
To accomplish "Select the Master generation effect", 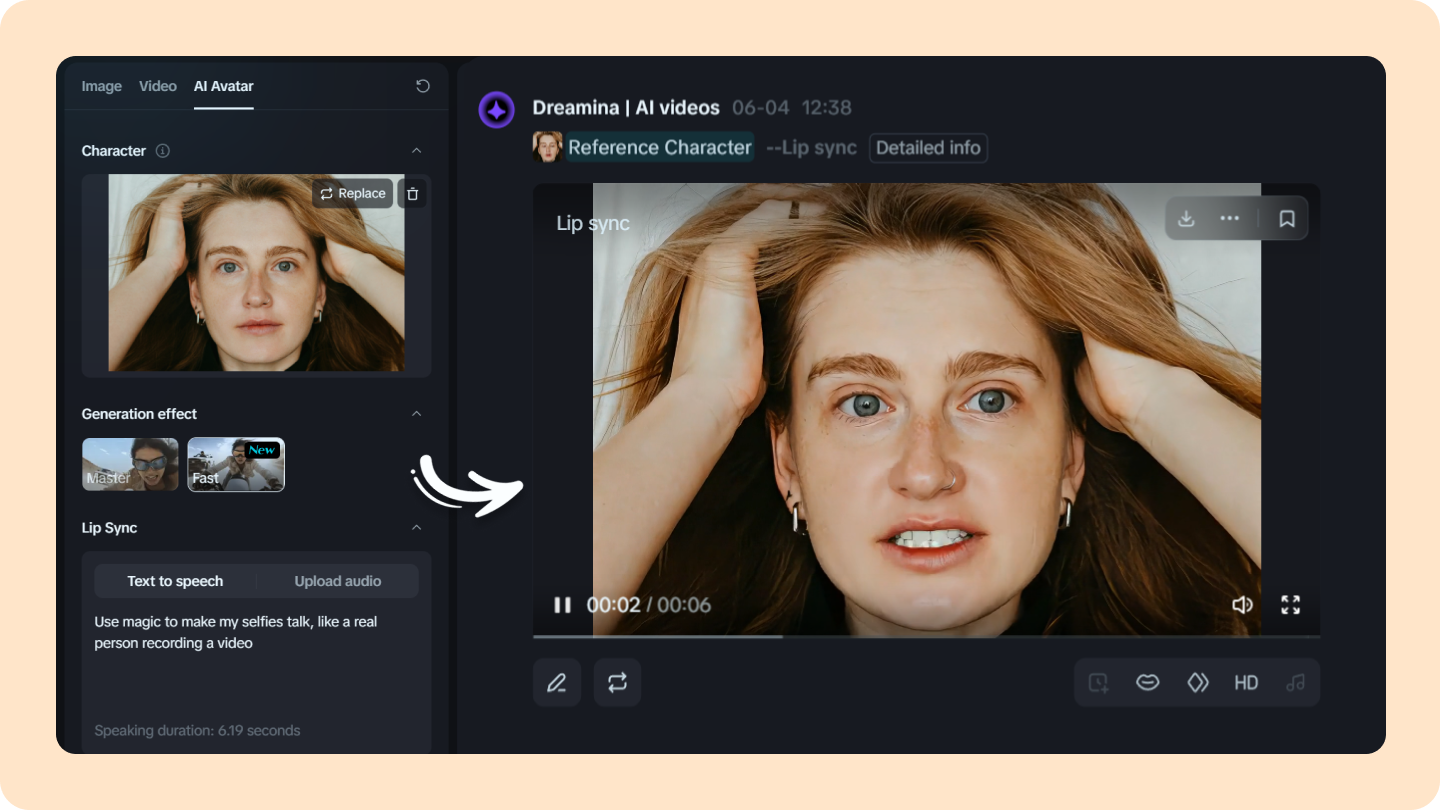I will pyautogui.click(x=130, y=464).
